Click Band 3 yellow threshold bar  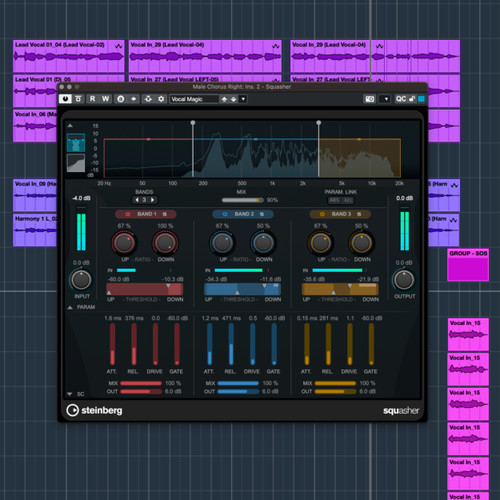[340, 290]
